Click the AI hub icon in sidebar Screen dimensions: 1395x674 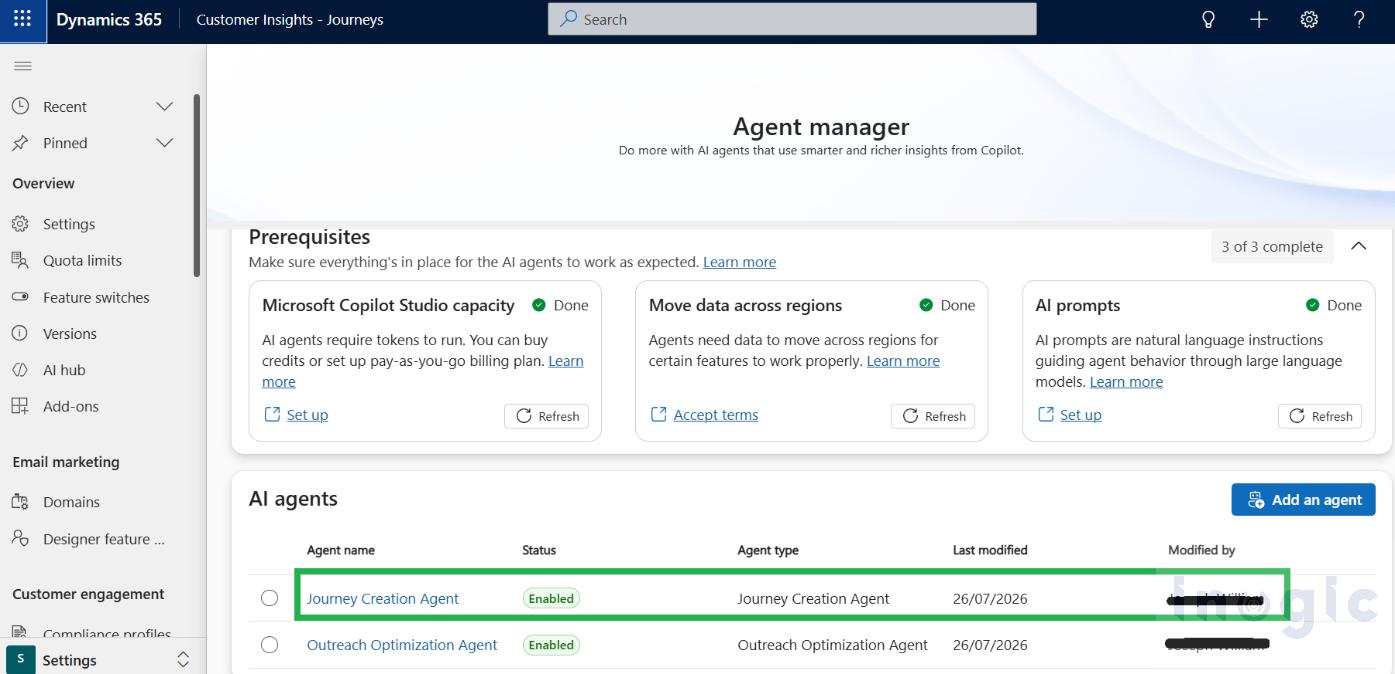20,370
